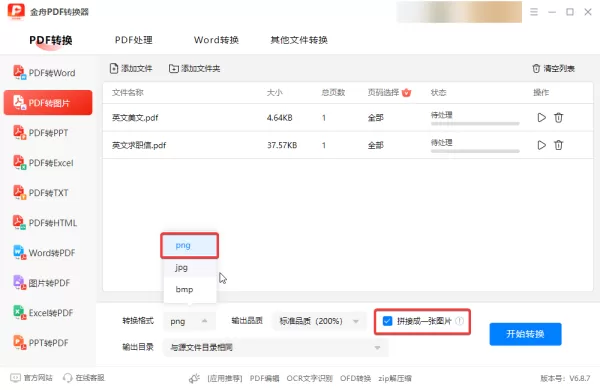Collapse the 转换格式 png dropdown

click(189, 321)
